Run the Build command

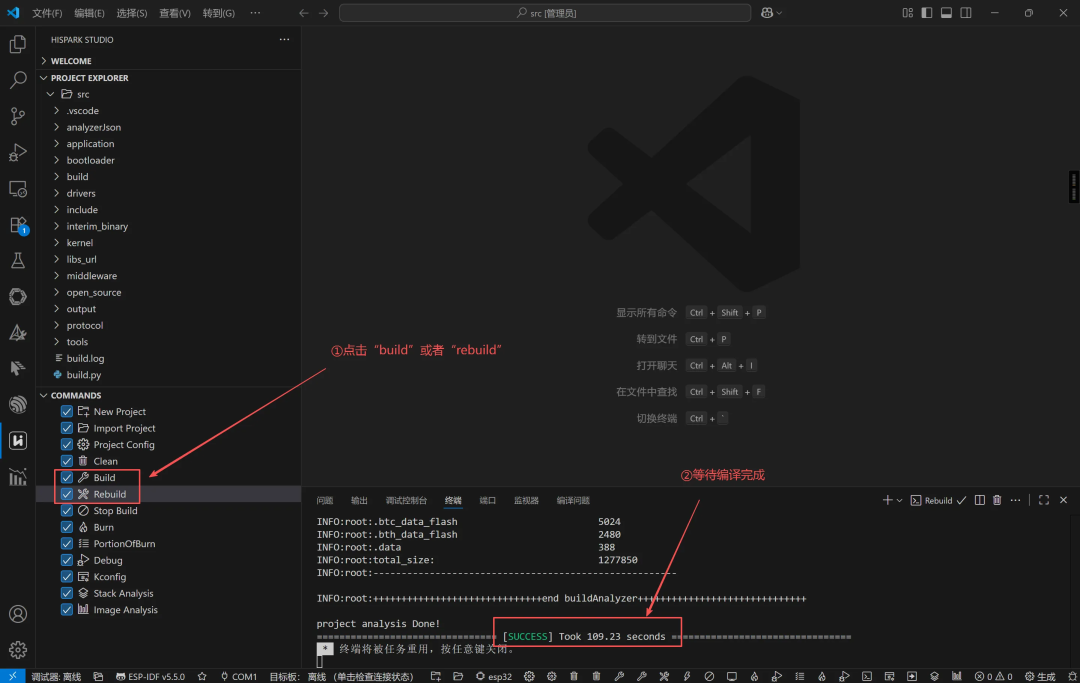click(104, 477)
